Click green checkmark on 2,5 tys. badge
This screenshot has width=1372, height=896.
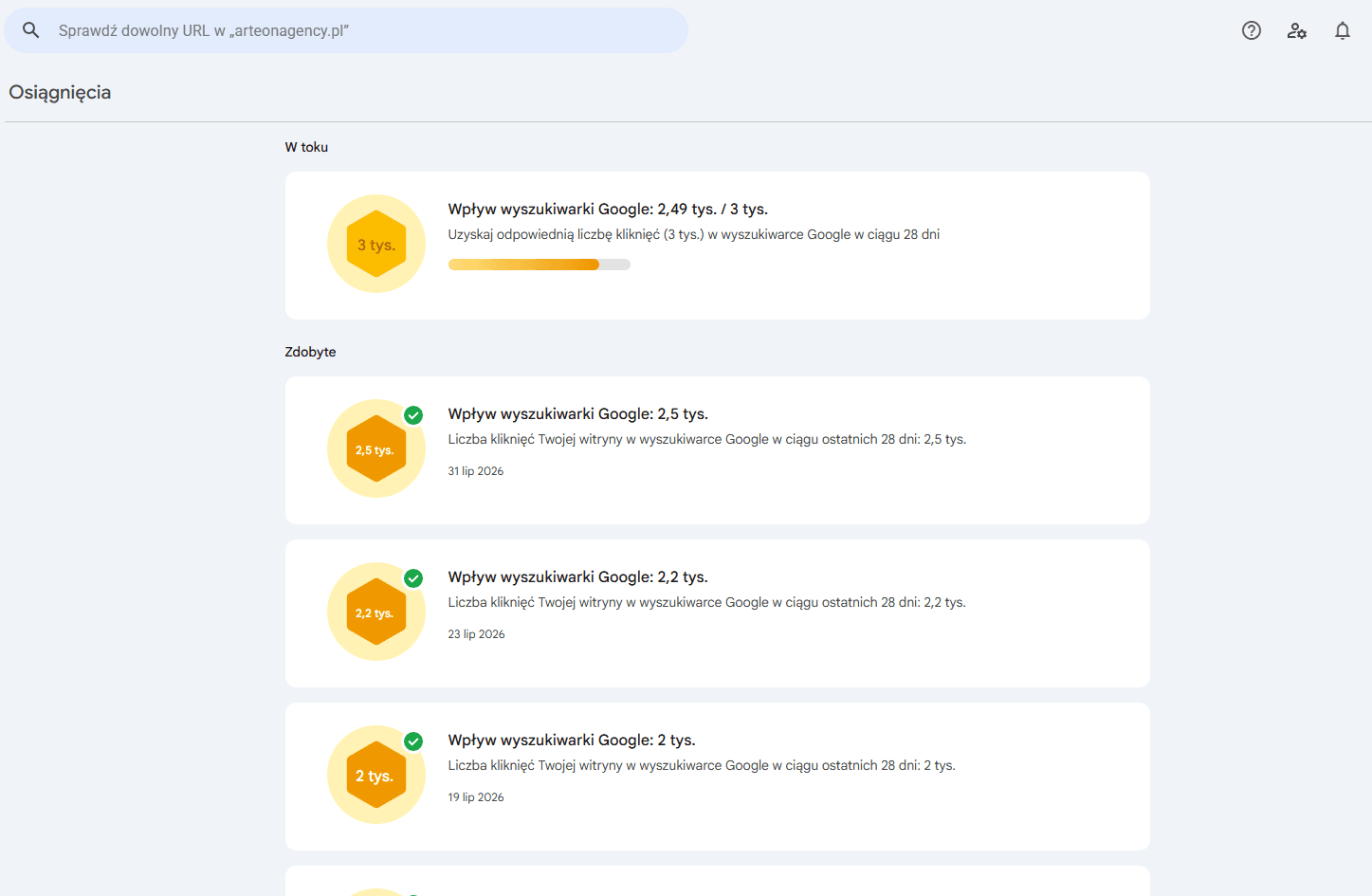[413, 415]
